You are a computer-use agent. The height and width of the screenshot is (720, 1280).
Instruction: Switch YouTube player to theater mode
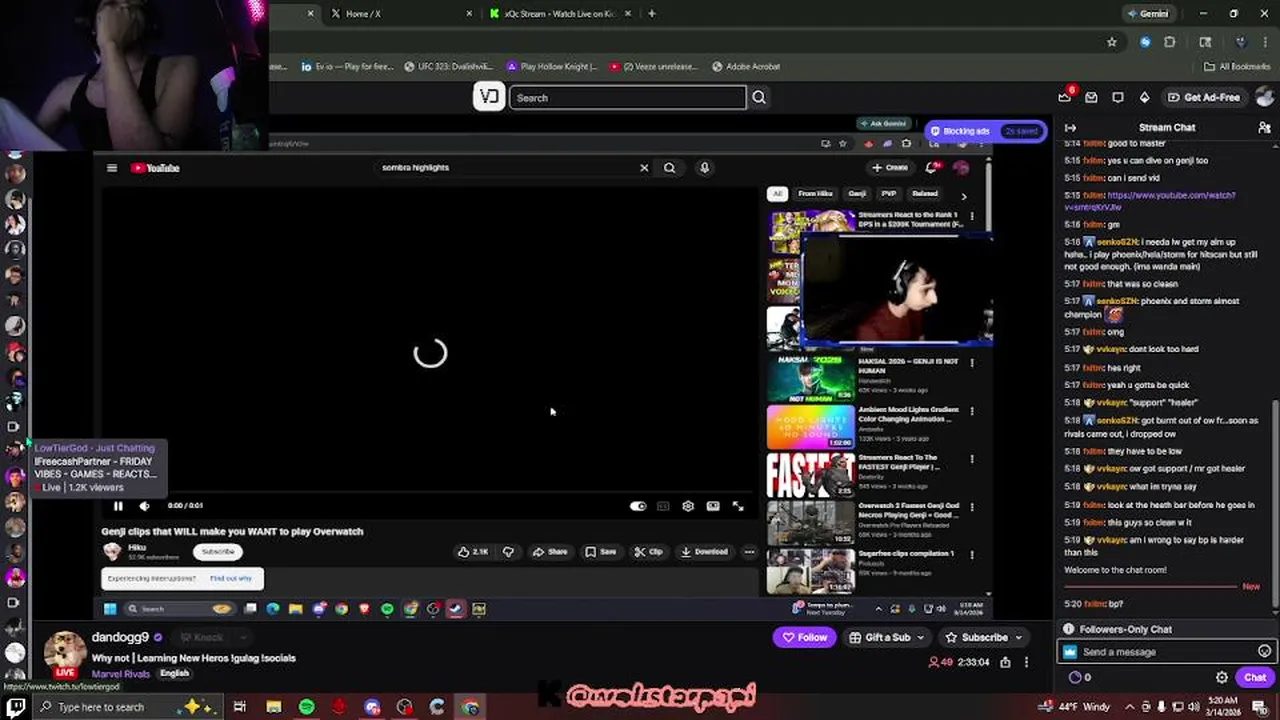coord(713,506)
